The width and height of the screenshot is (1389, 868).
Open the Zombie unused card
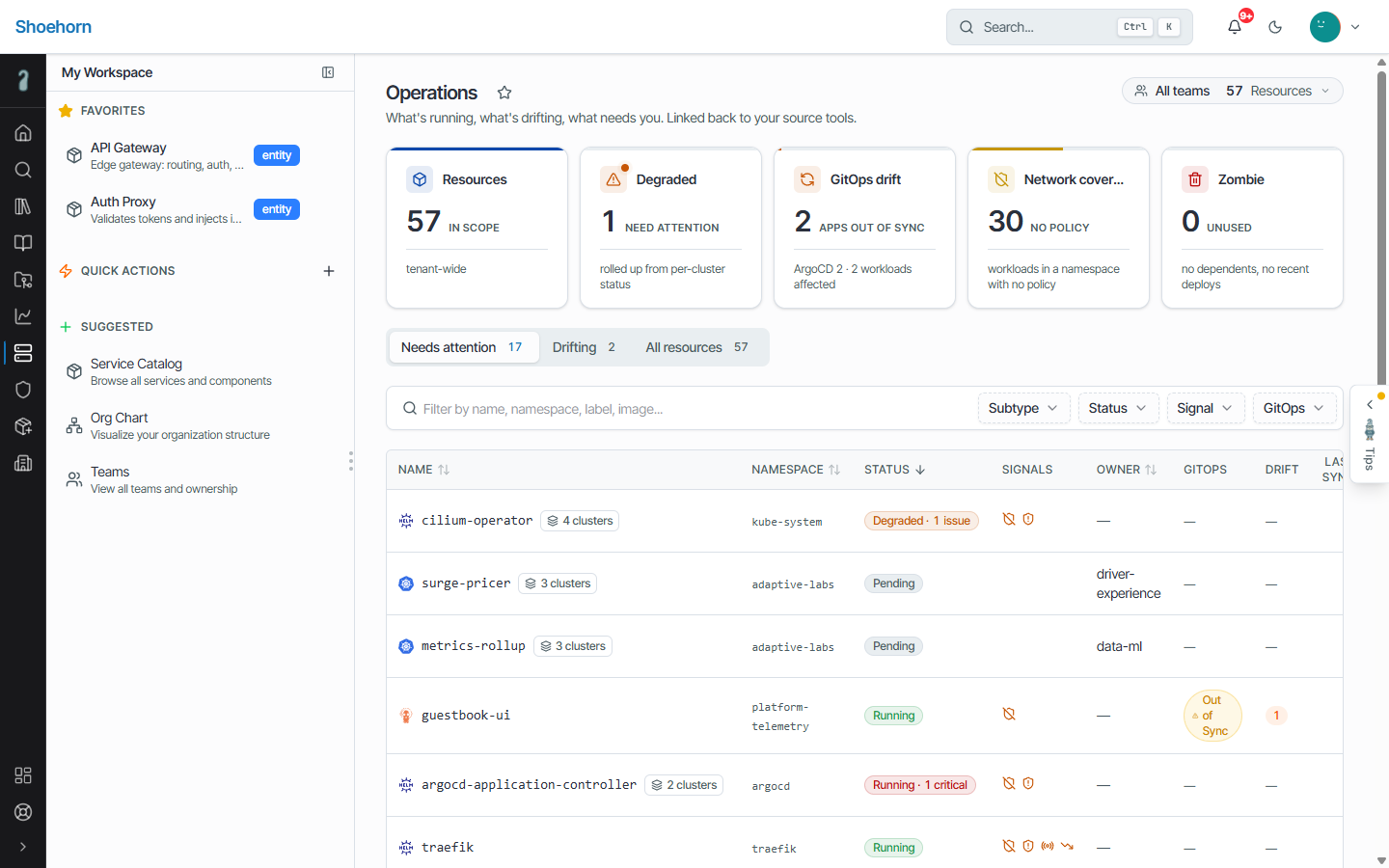tap(1252, 228)
